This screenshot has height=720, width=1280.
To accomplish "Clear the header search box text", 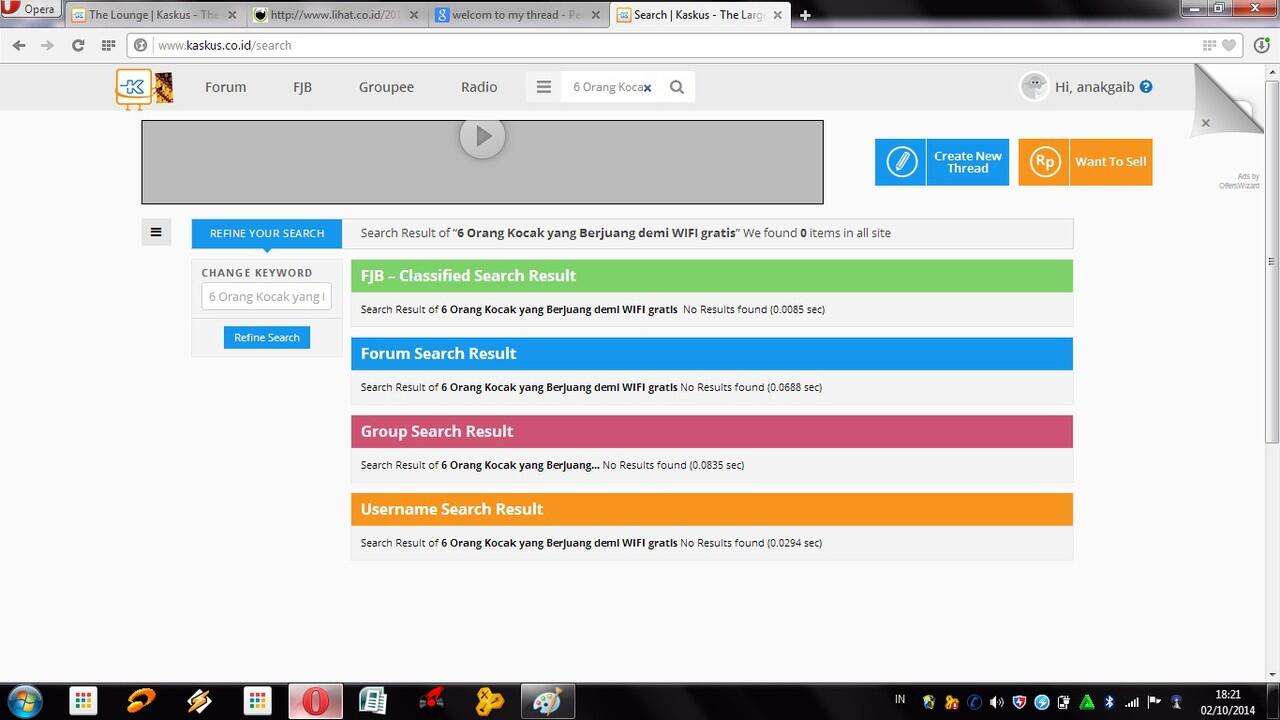I will (x=647, y=88).
